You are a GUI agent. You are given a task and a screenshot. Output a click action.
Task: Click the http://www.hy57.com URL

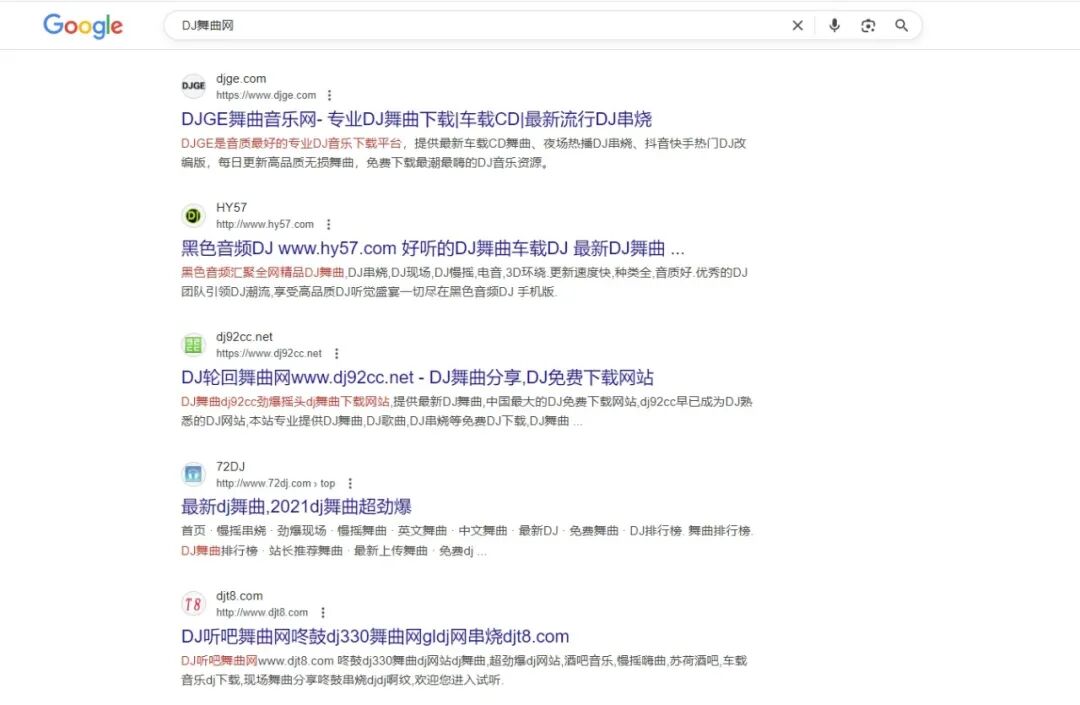264,224
